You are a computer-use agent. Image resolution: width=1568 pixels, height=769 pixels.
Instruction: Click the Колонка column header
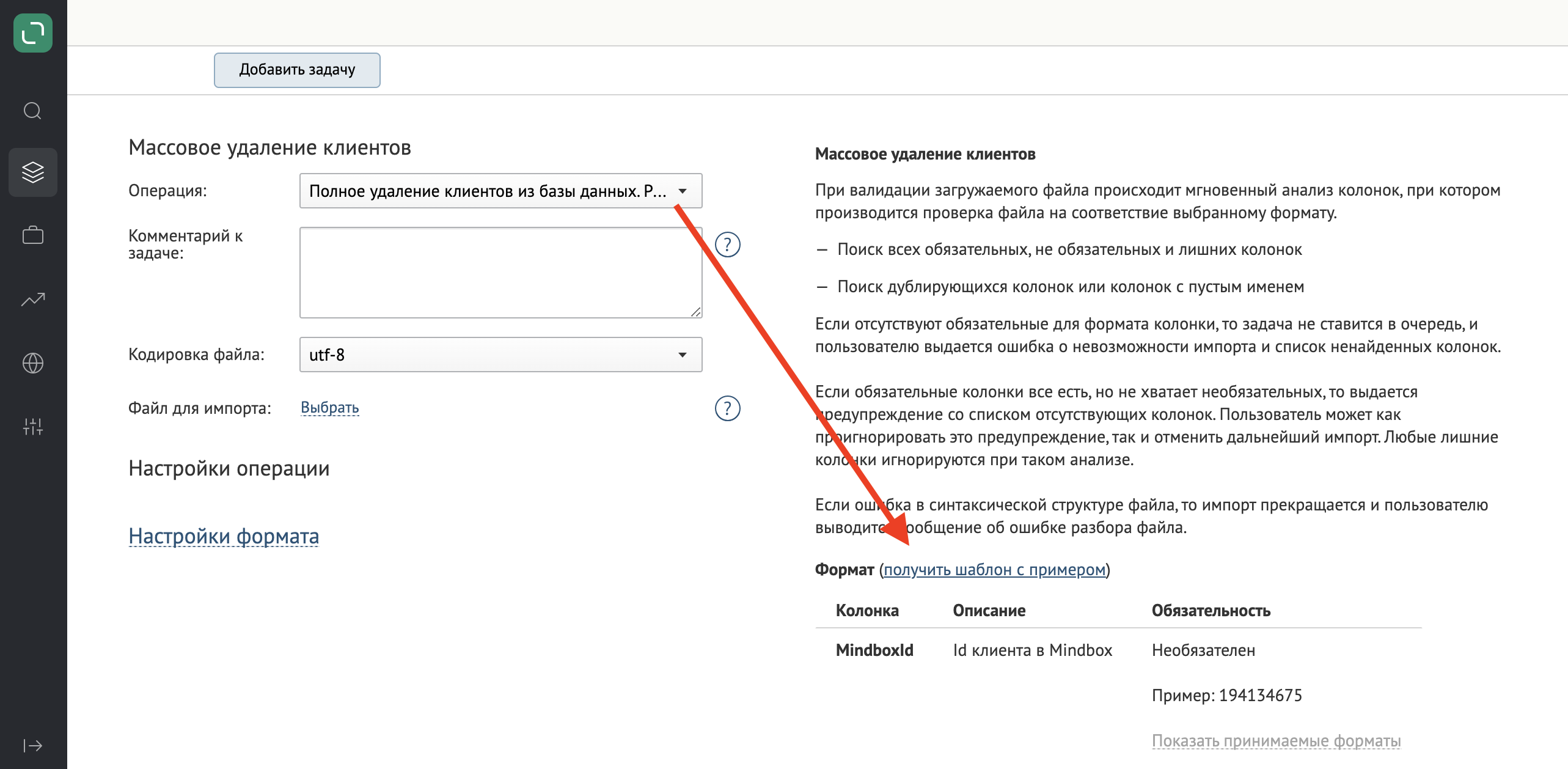point(866,611)
